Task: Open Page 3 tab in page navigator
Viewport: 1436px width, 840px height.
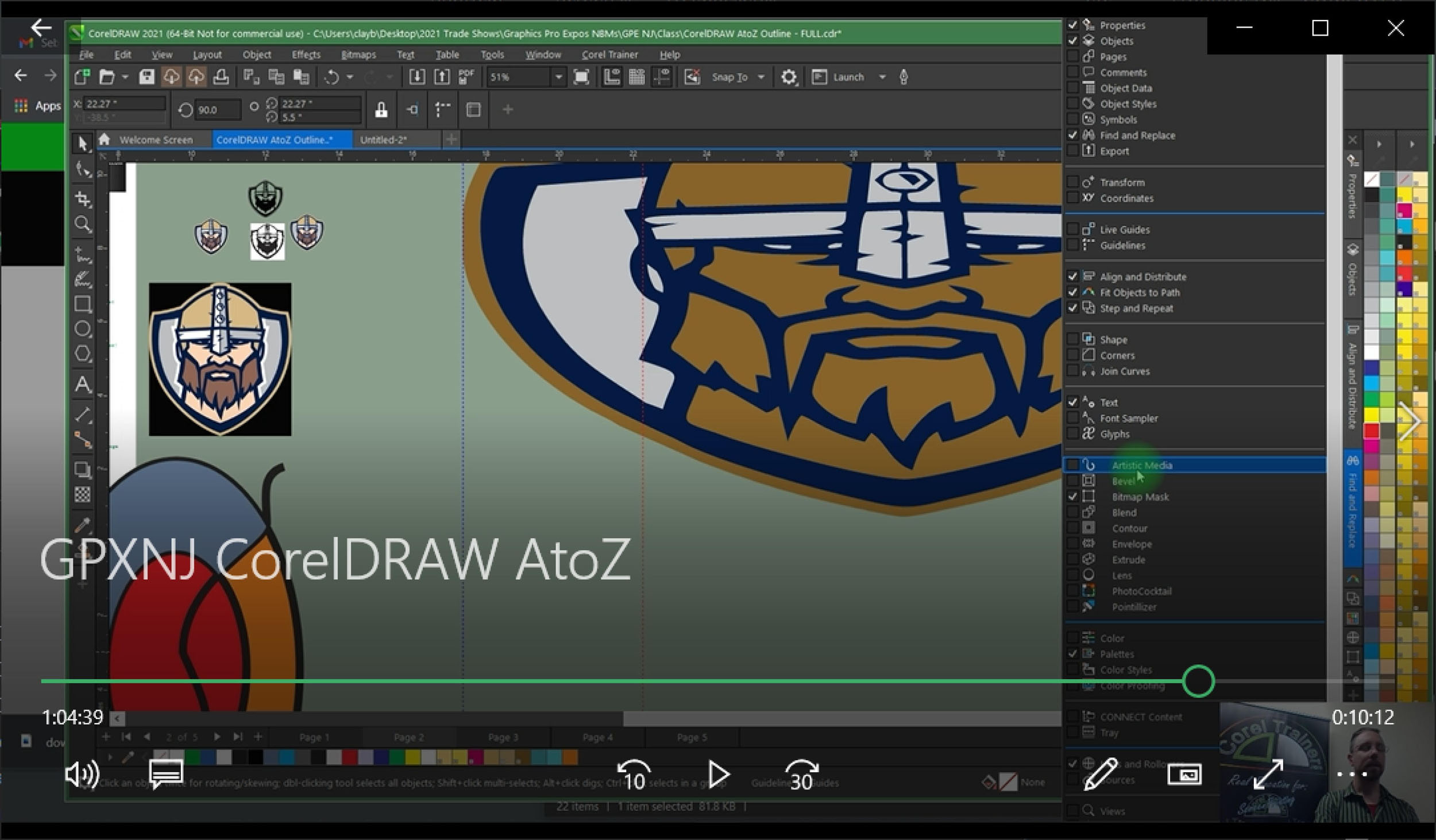Action: click(503, 737)
